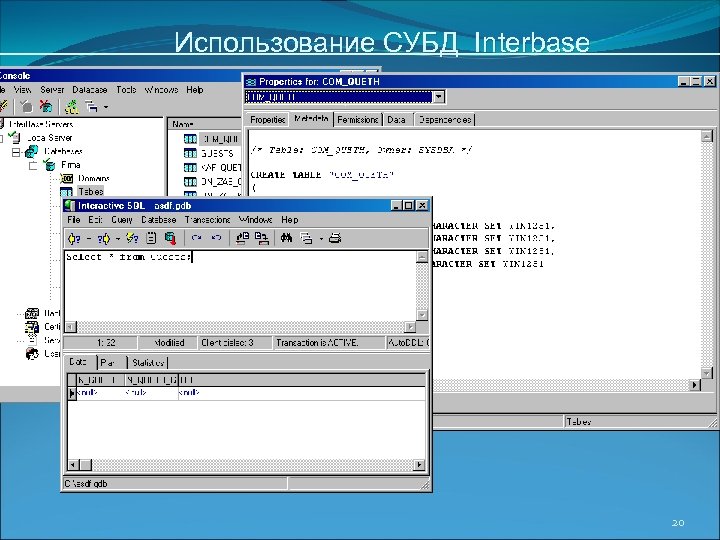Open the Edit menu in Interactive SQL
720x540 pixels.
click(x=95, y=220)
